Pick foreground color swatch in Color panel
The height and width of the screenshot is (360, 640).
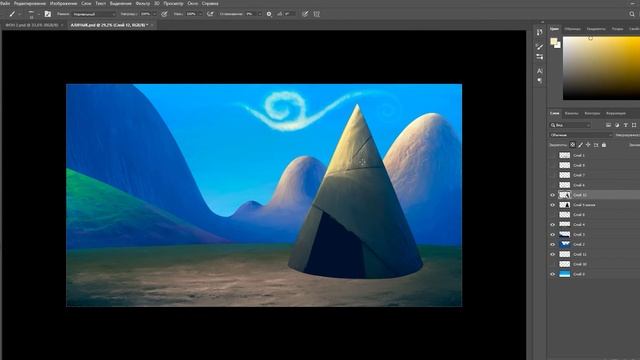(x=554, y=41)
